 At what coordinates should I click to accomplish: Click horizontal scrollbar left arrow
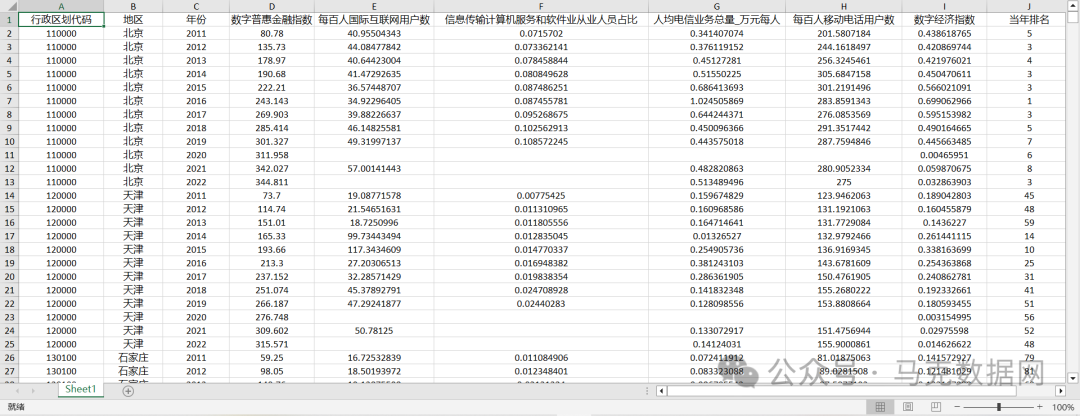(661, 391)
